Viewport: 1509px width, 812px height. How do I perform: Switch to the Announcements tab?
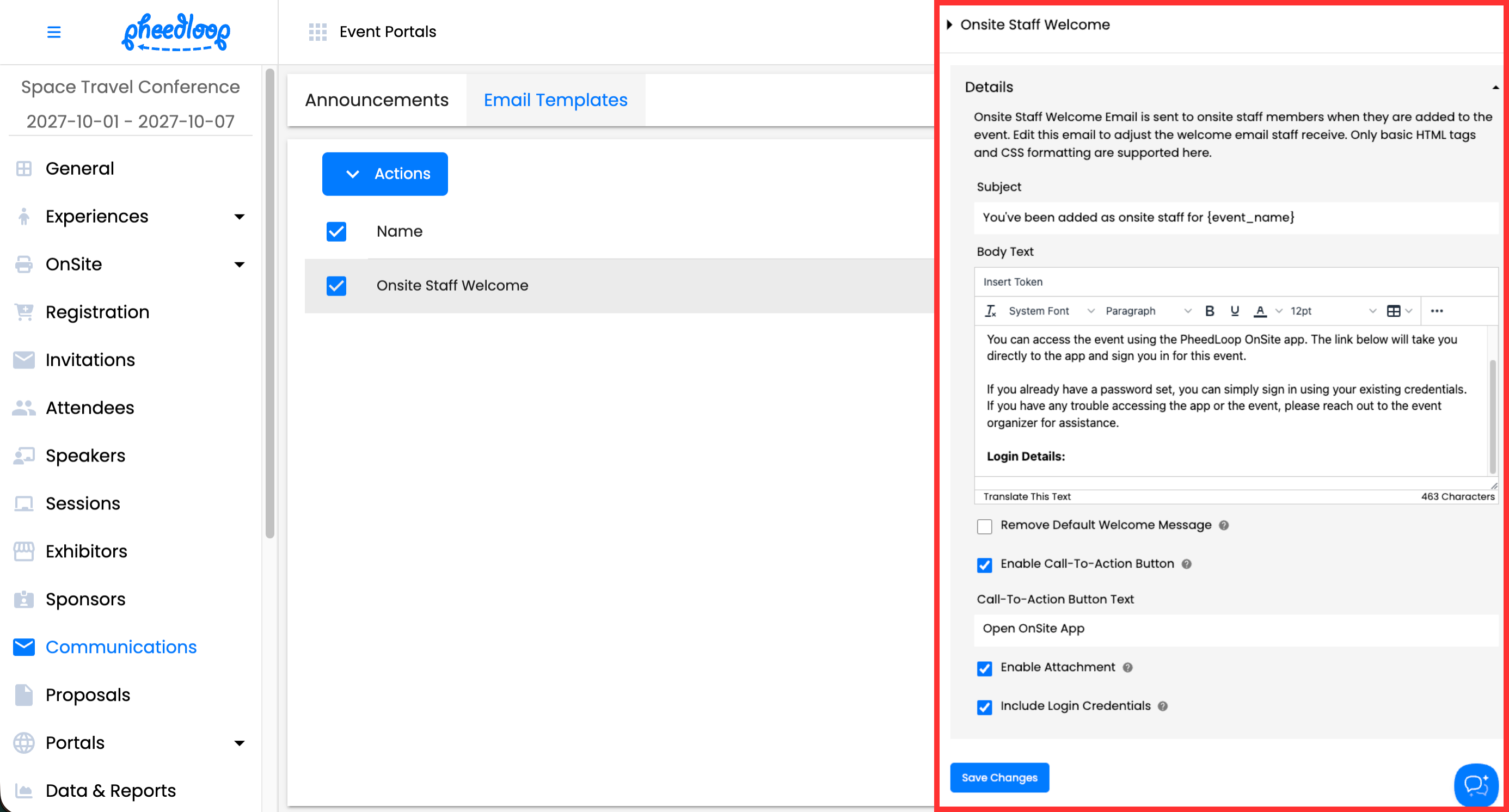(377, 100)
